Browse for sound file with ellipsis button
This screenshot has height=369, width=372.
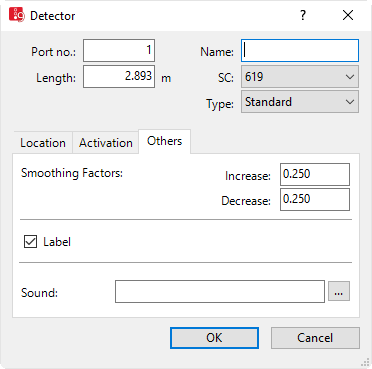[339, 291]
